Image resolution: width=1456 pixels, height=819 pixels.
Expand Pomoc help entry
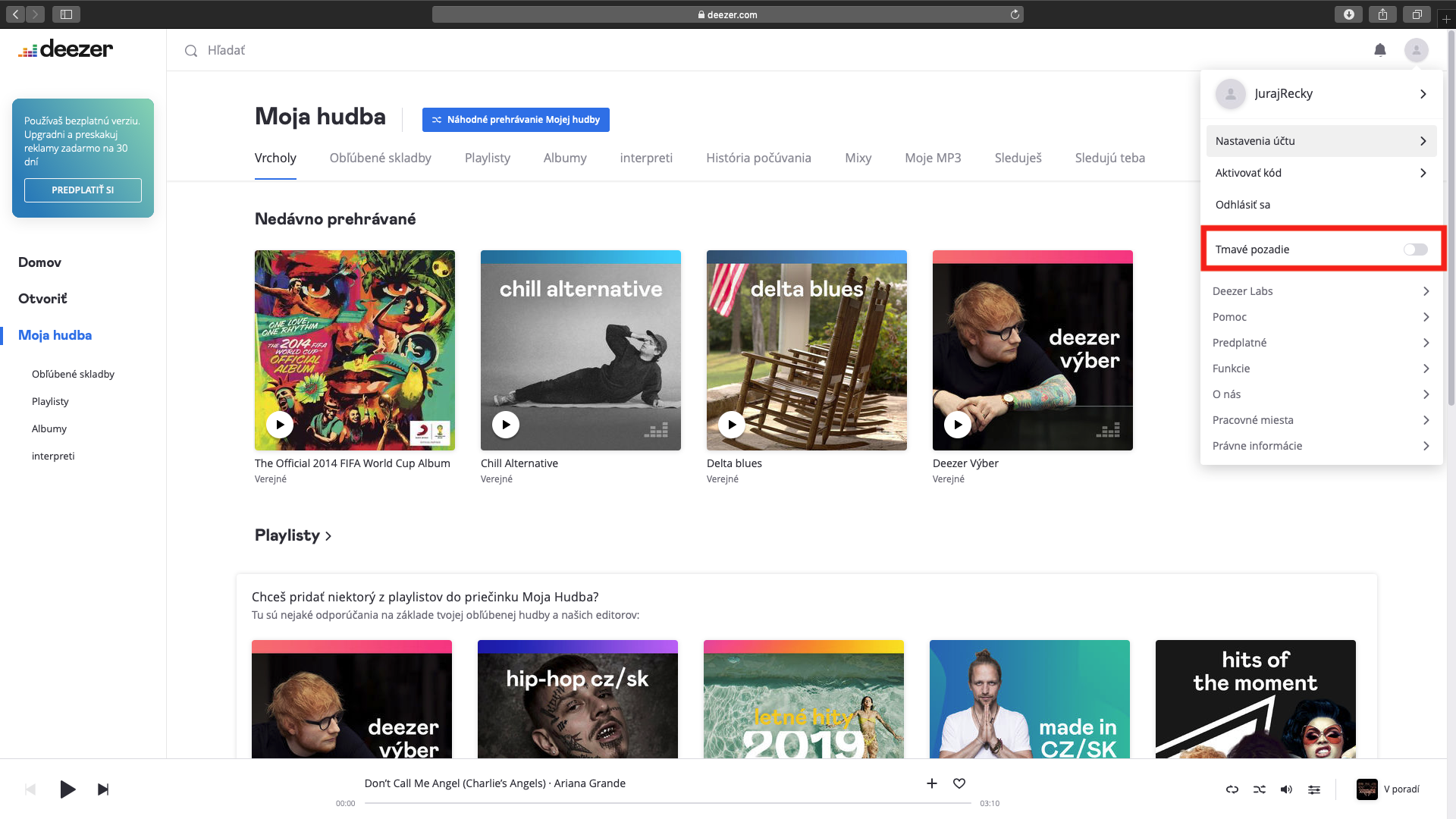pos(1321,317)
